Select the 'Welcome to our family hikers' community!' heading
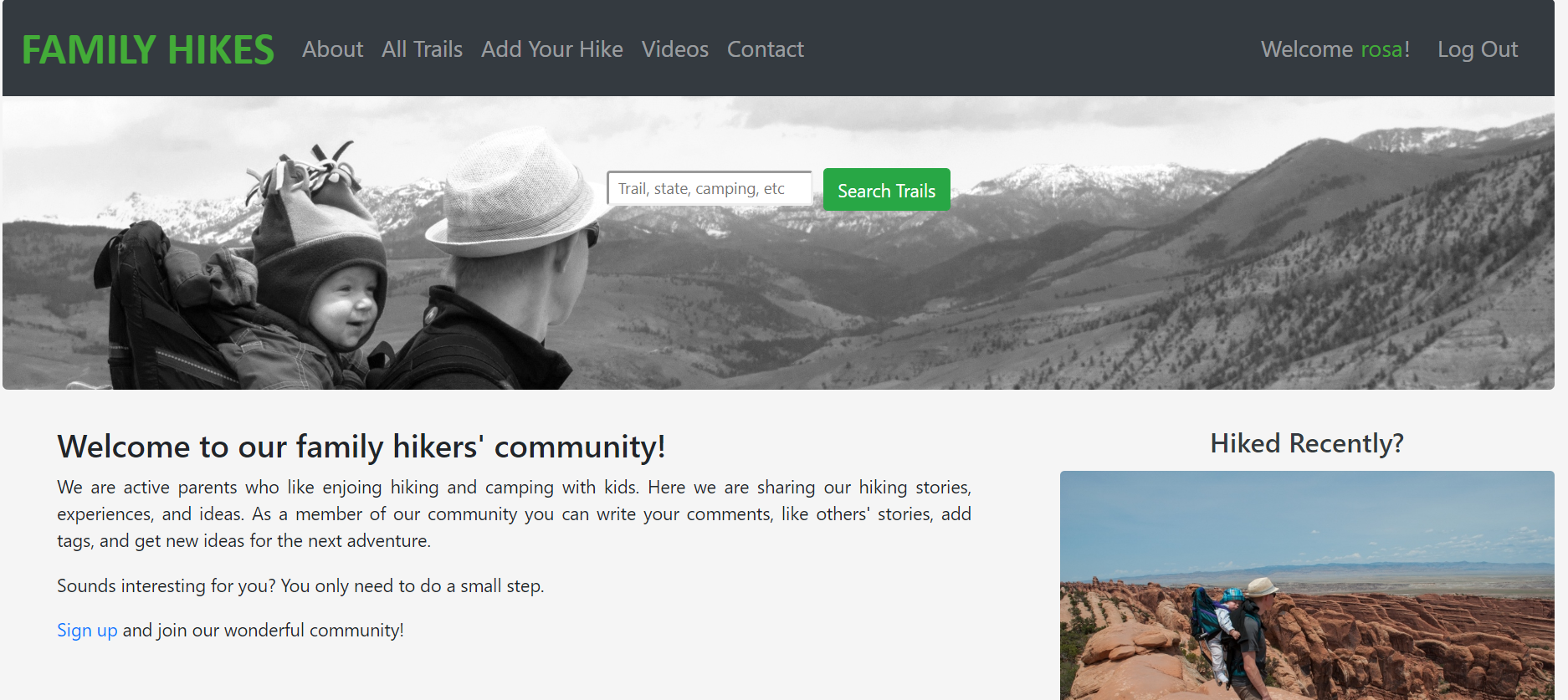This screenshot has height=700, width=1568. coord(361,447)
